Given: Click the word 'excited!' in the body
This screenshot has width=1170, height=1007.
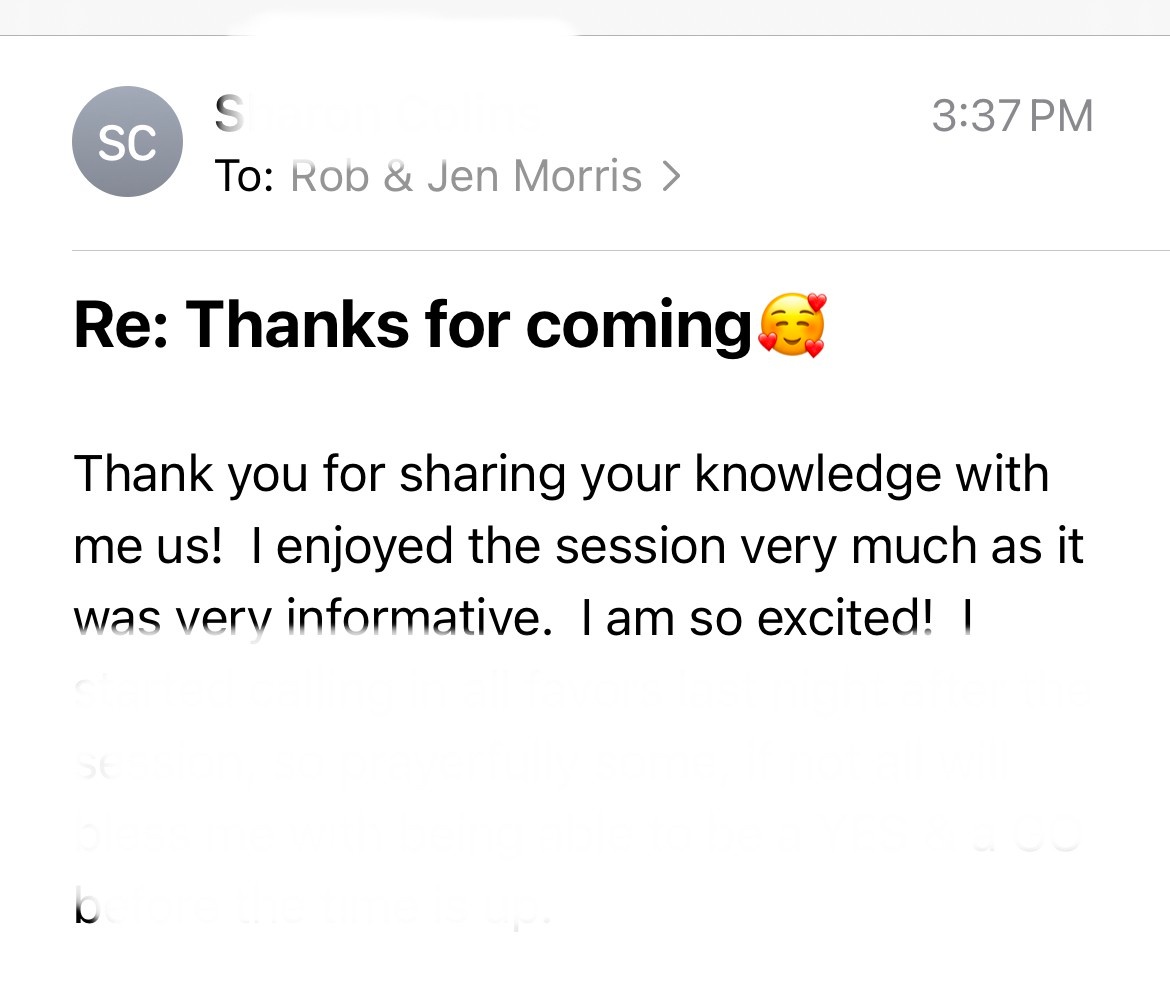Looking at the screenshot, I should point(845,618).
